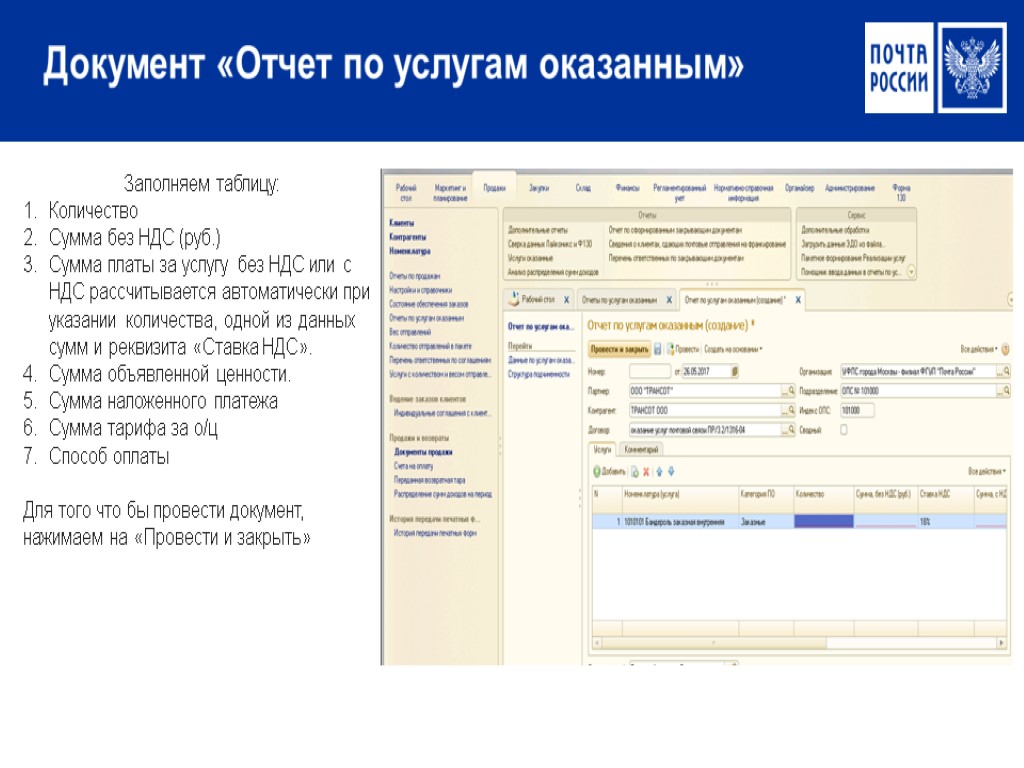Move row up with blue arrow
Image resolution: width=1024 pixels, height=768 pixels.
click(659, 472)
